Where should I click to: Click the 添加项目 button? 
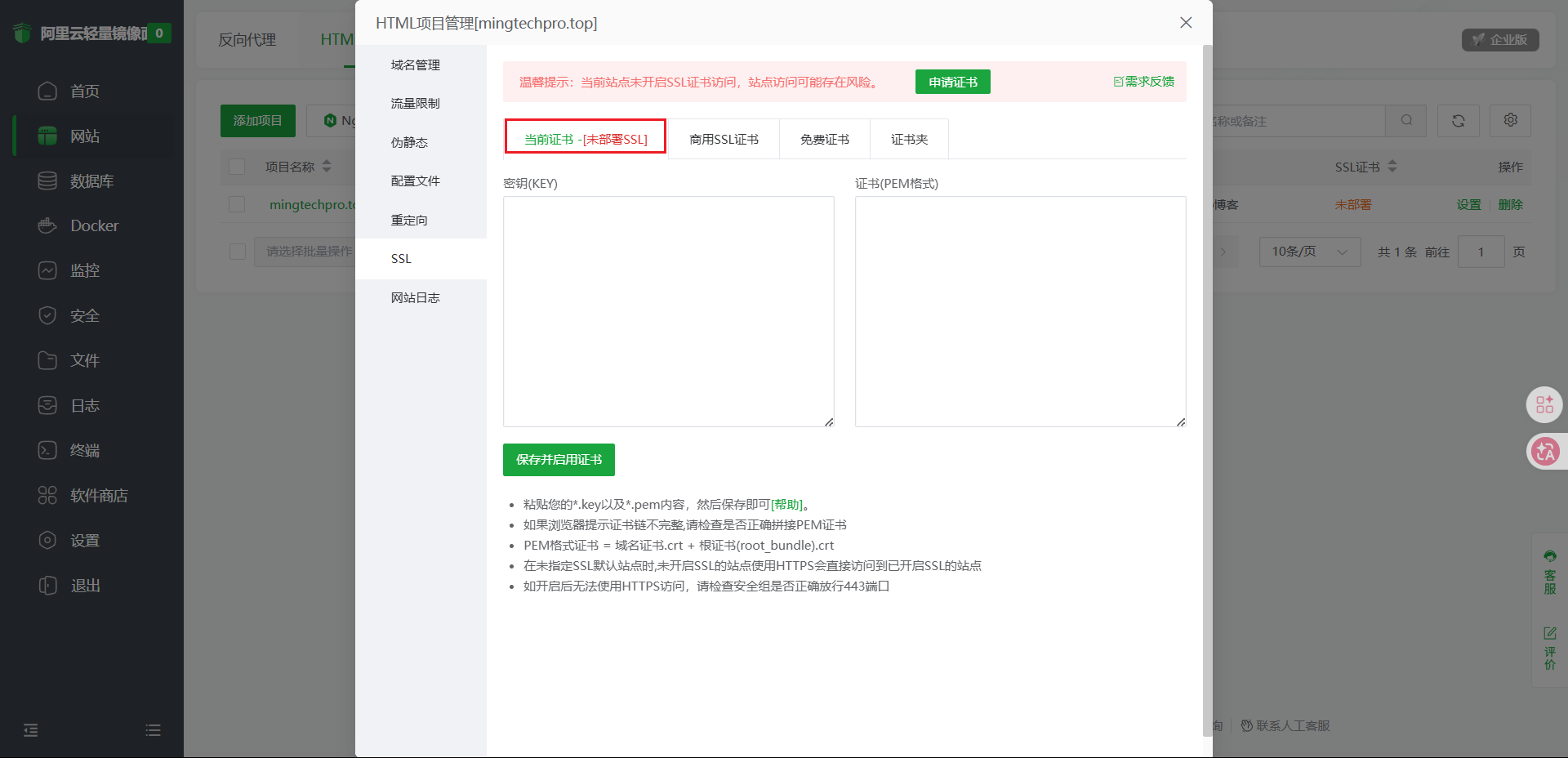tap(258, 121)
